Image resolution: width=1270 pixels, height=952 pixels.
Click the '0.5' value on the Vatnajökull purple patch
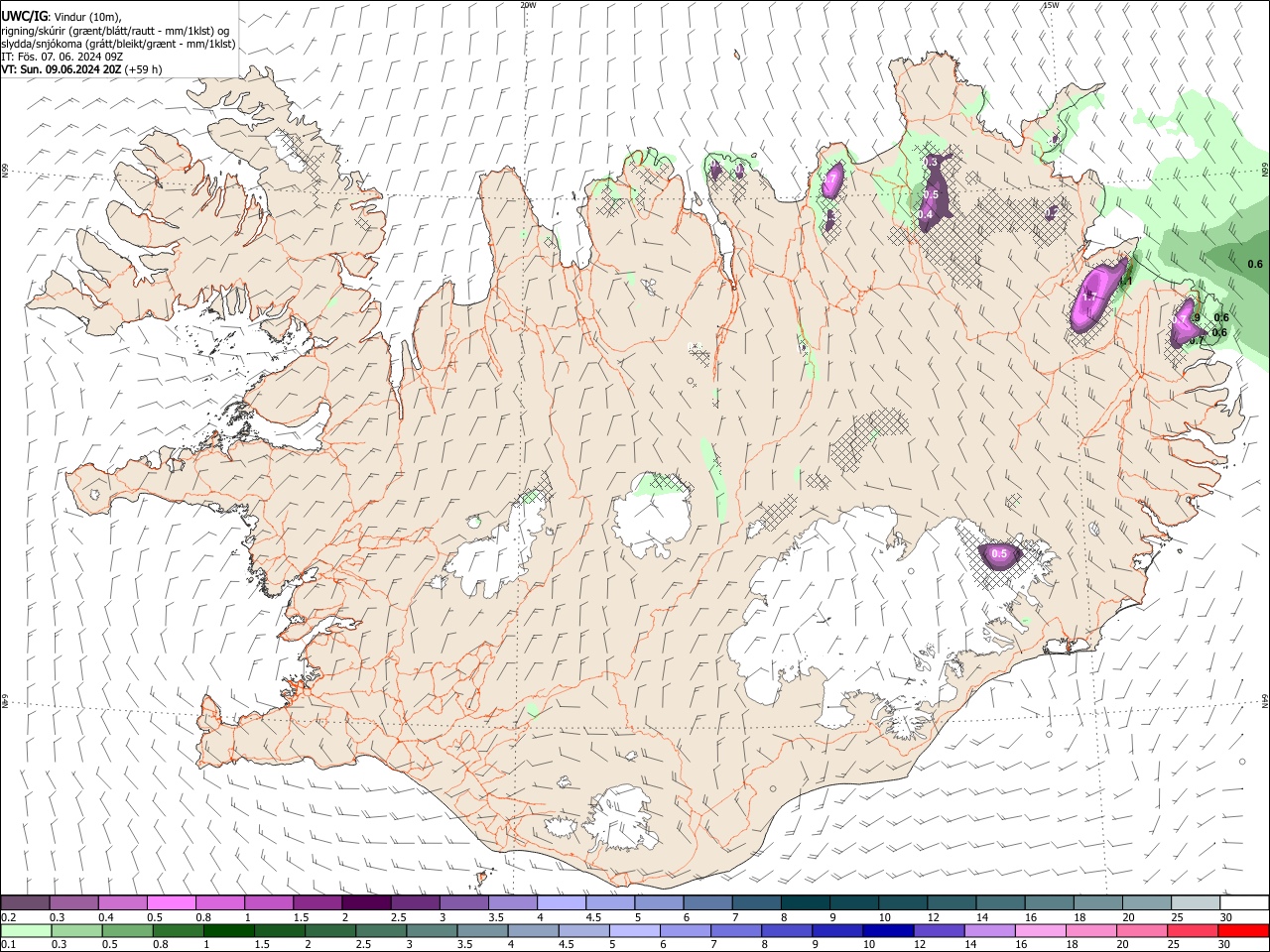999,554
